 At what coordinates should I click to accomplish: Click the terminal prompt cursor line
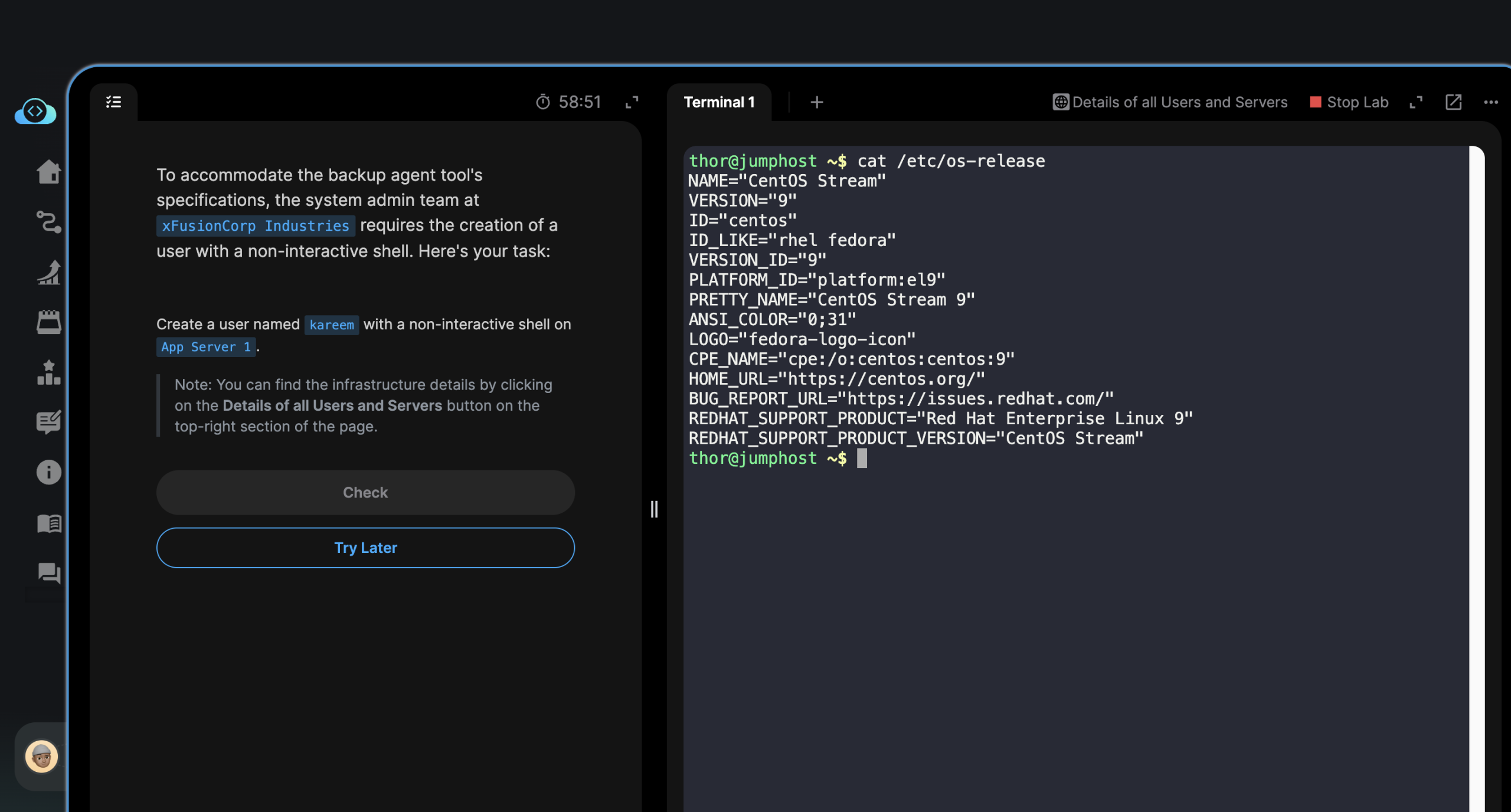tap(778, 458)
